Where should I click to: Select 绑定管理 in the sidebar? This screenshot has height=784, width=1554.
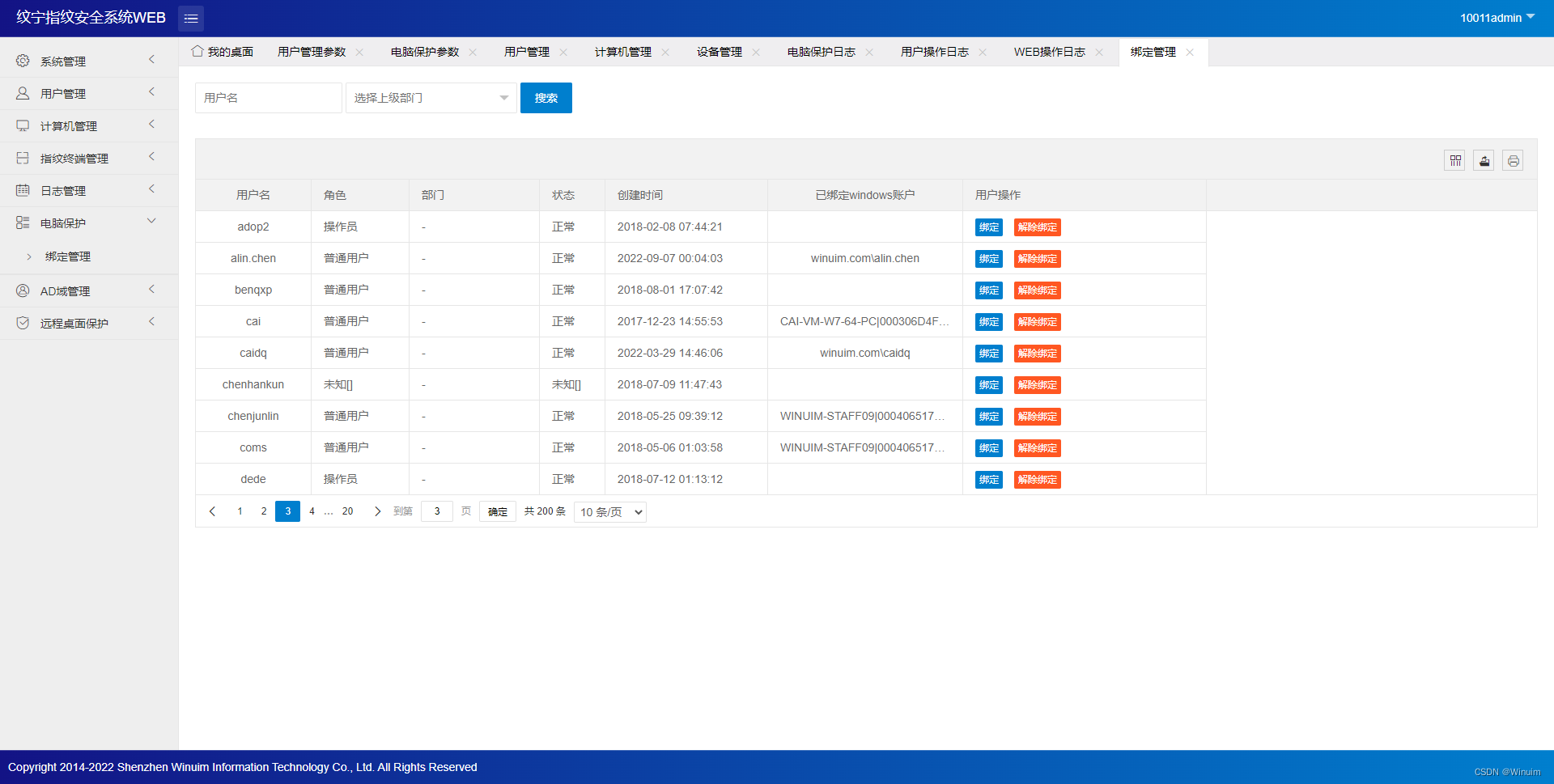68,256
